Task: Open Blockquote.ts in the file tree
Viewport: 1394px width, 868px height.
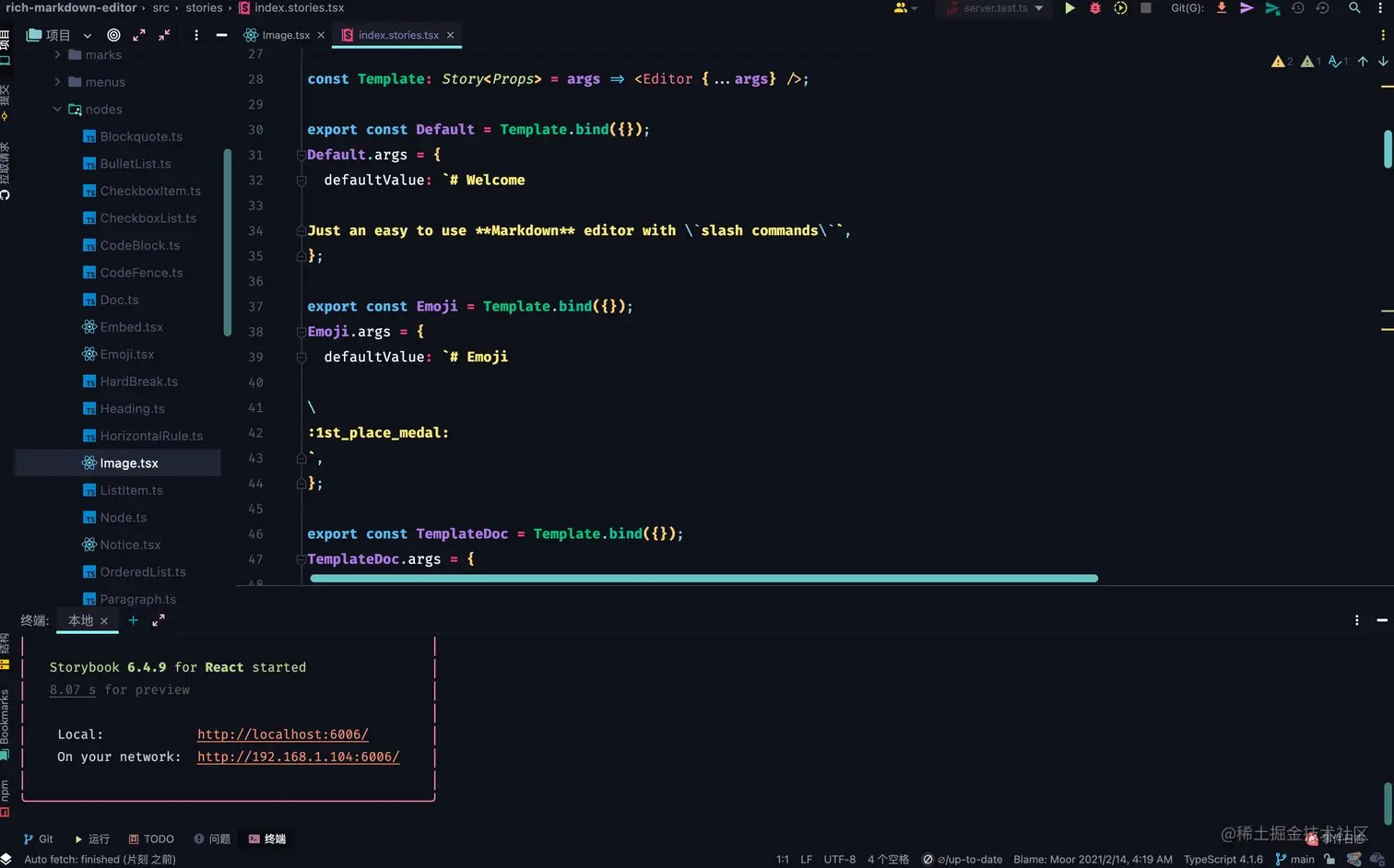Action: pyautogui.click(x=133, y=136)
